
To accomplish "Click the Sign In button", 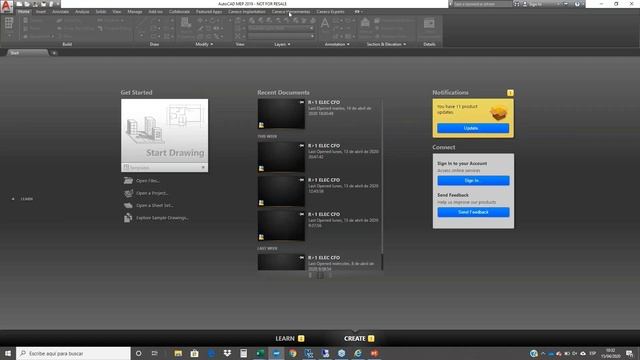I will click(473, 180).
